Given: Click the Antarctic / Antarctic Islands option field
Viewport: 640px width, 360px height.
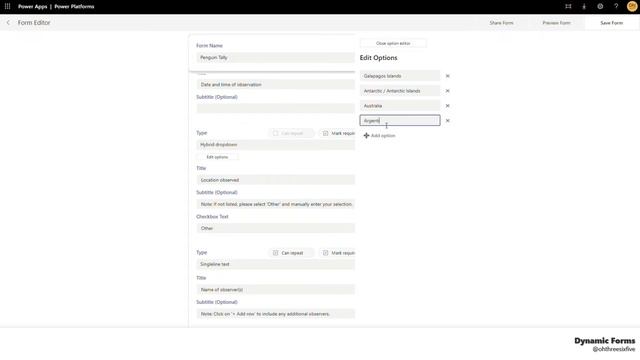Looking at the screenshot, I should tap(400, 91).
